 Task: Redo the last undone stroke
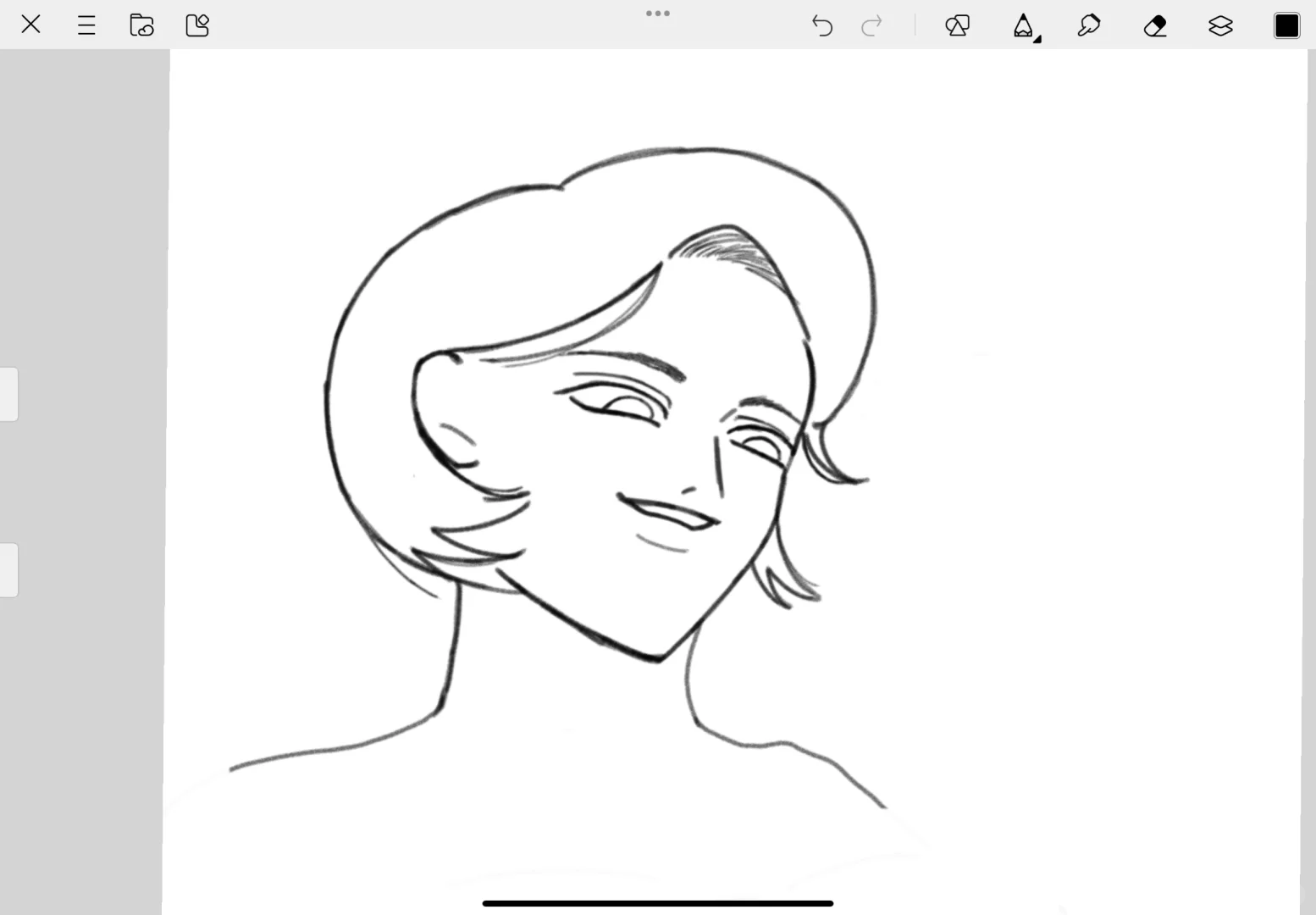pos(871,26)
